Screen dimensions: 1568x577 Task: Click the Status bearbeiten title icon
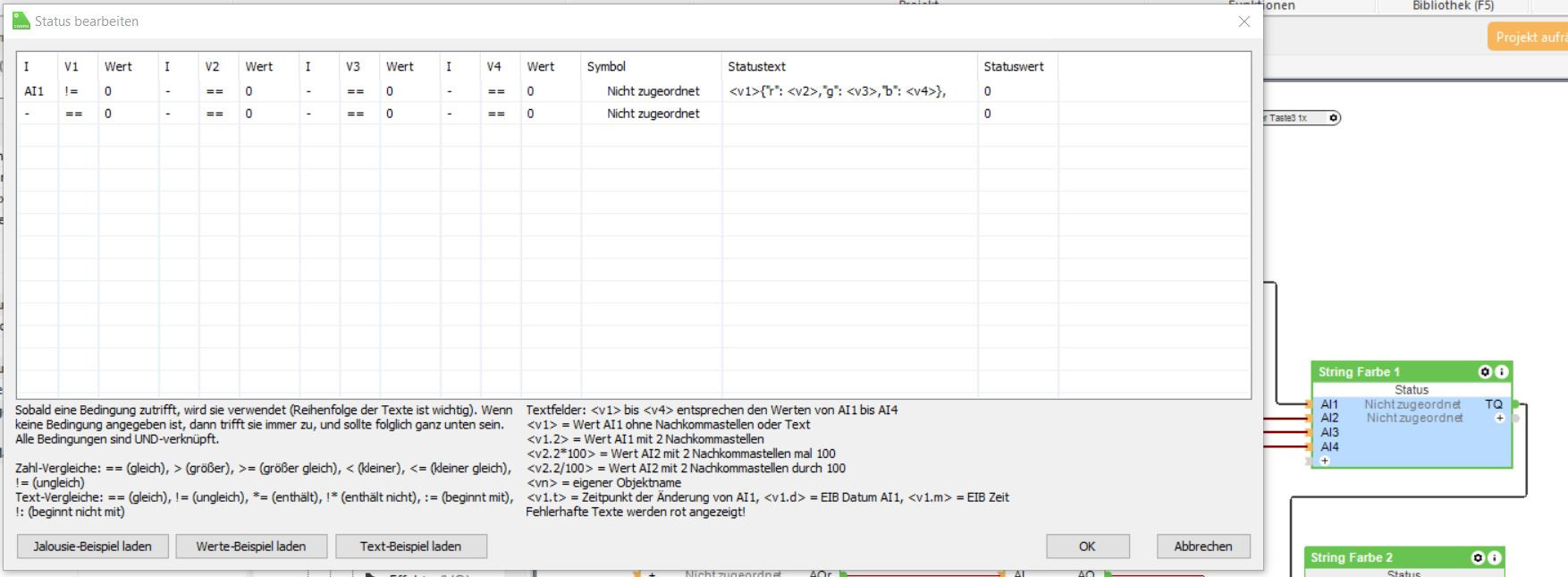(x=21, y=21)
